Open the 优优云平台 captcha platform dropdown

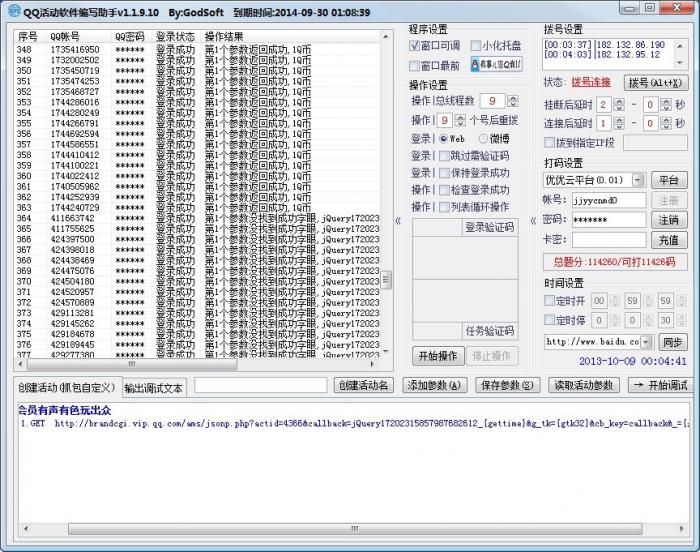[638, 180]
